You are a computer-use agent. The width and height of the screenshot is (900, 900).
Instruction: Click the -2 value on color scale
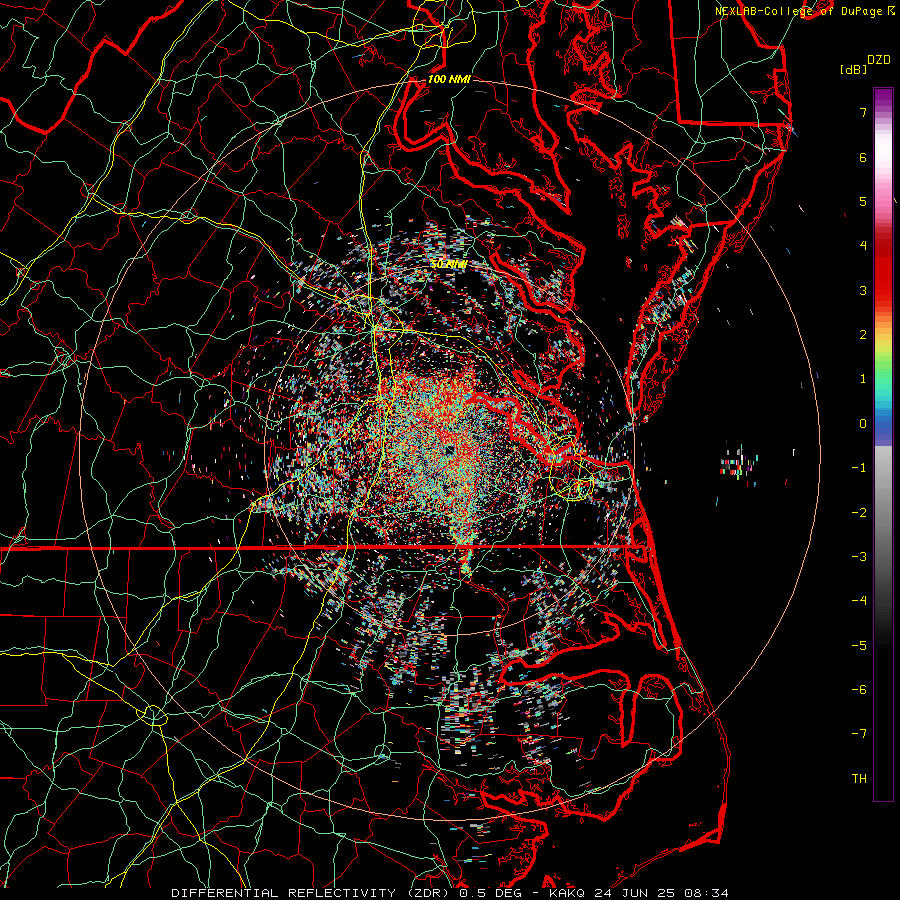click(859, 513)
